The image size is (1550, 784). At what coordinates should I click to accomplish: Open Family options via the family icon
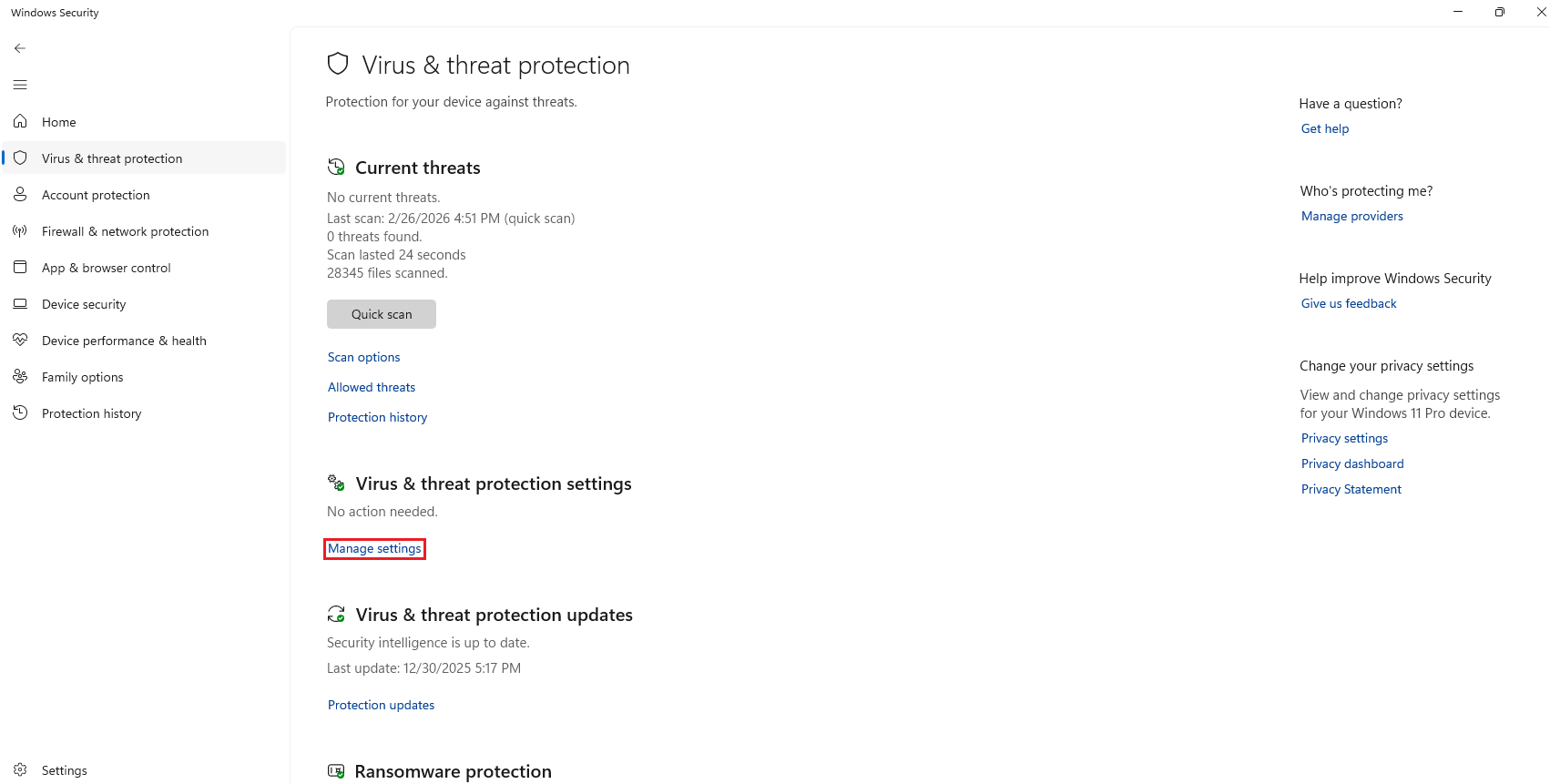click(20, 376)
